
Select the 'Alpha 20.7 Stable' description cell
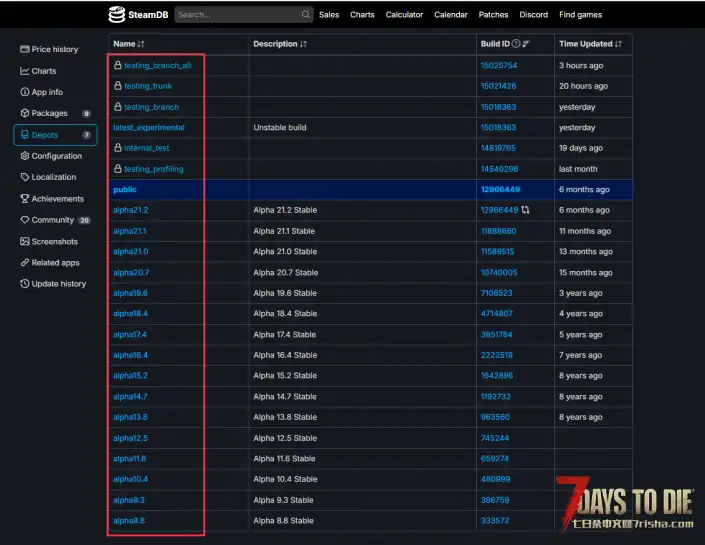coord(362,272)
